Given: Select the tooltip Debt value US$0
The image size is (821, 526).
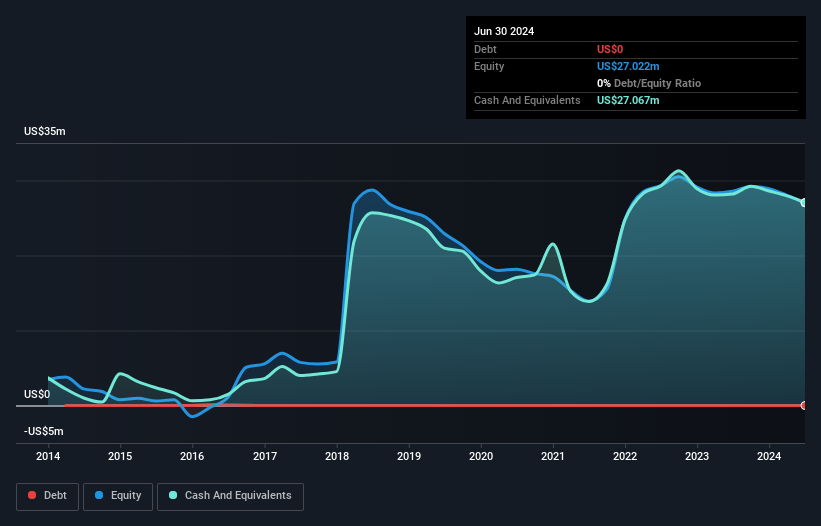Looking at the screenshot, I should 610,49.
